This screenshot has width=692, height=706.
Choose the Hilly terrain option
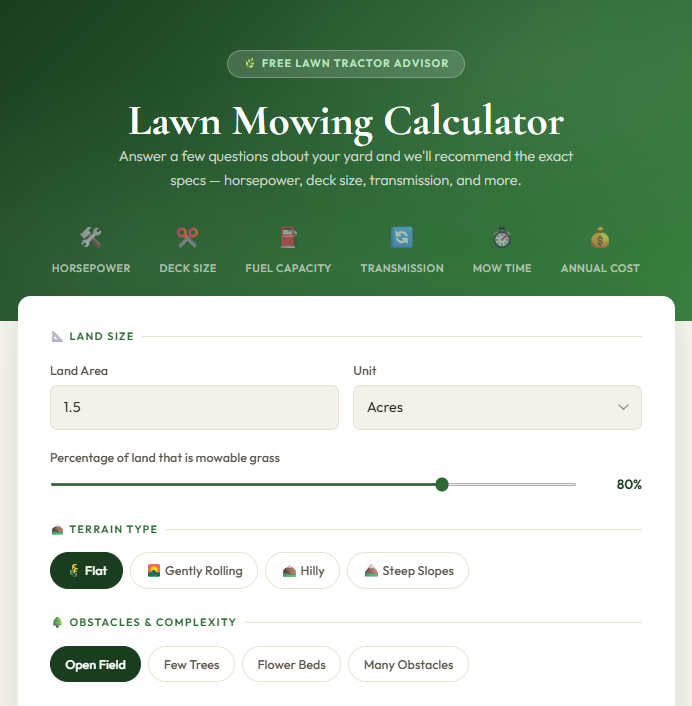click(x=303, y=570)
